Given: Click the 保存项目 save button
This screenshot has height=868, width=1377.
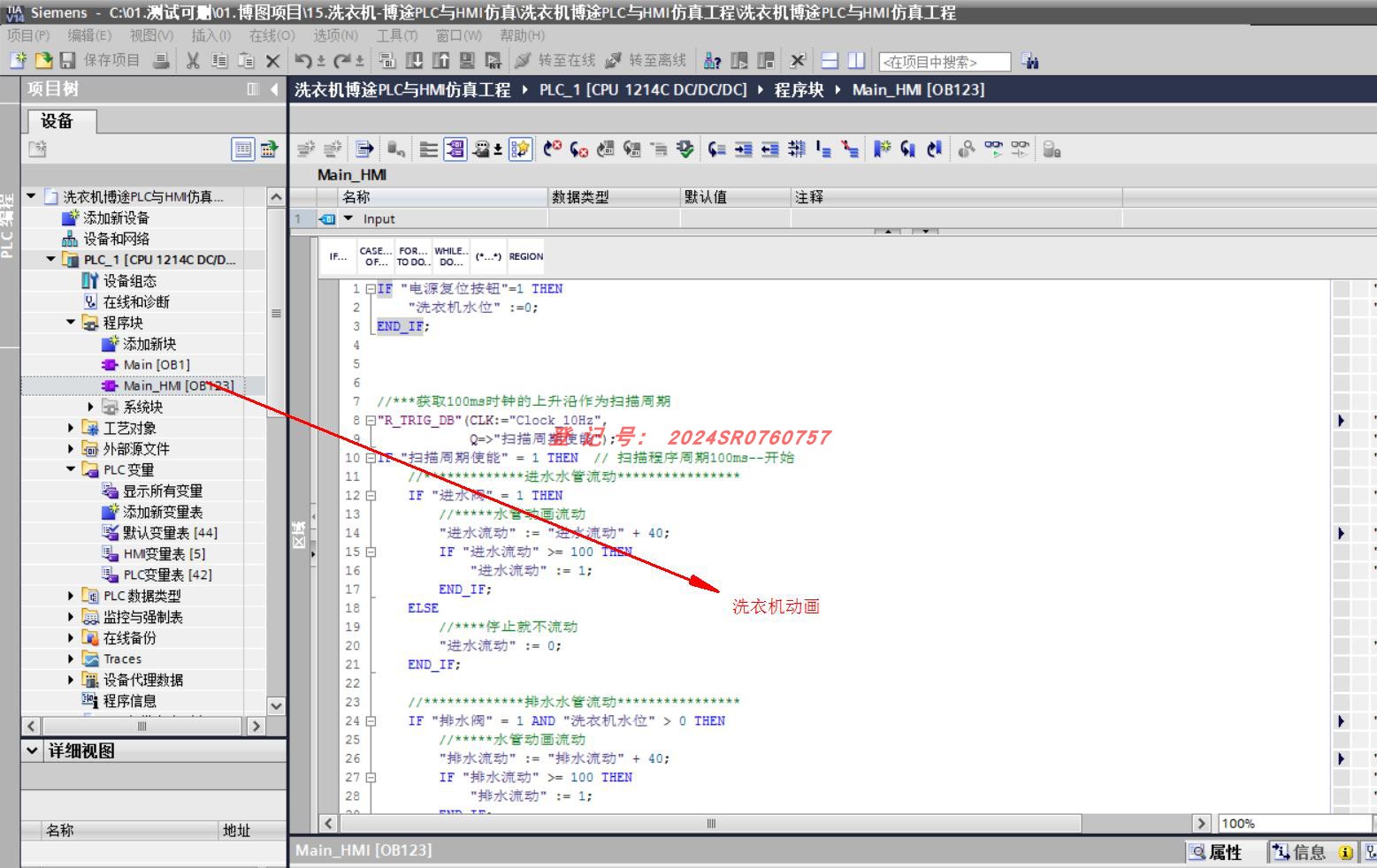Looking at the screenshot, I should pos(100,60).
